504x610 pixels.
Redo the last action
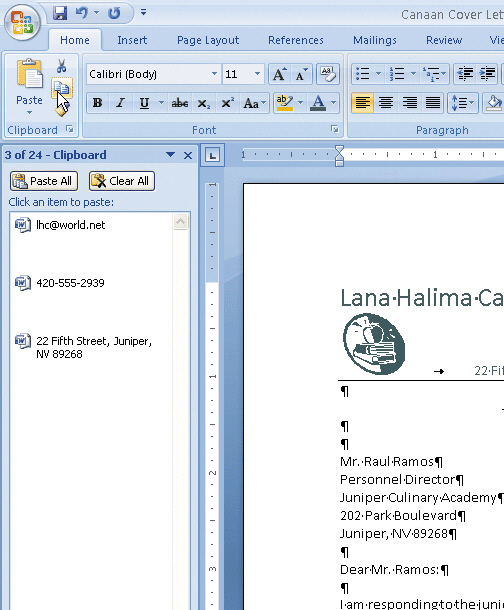(x=114, y=13)
